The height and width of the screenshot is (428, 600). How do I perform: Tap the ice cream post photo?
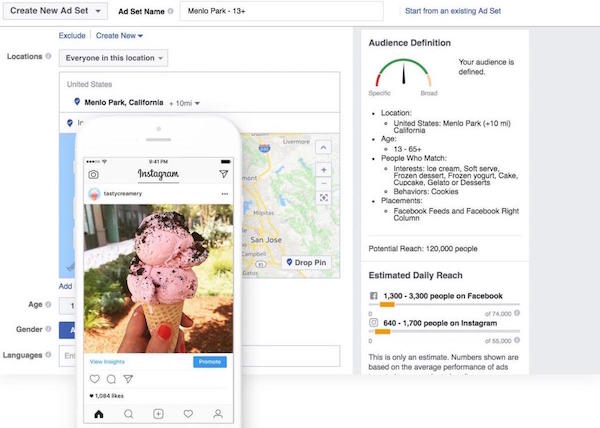158,278
